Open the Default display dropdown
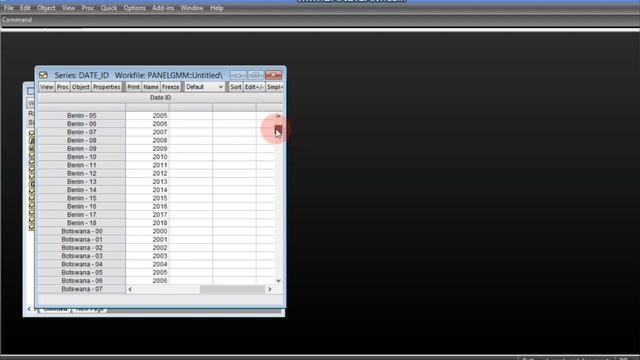This screenshot has height=360, width=640. (204, 87)
